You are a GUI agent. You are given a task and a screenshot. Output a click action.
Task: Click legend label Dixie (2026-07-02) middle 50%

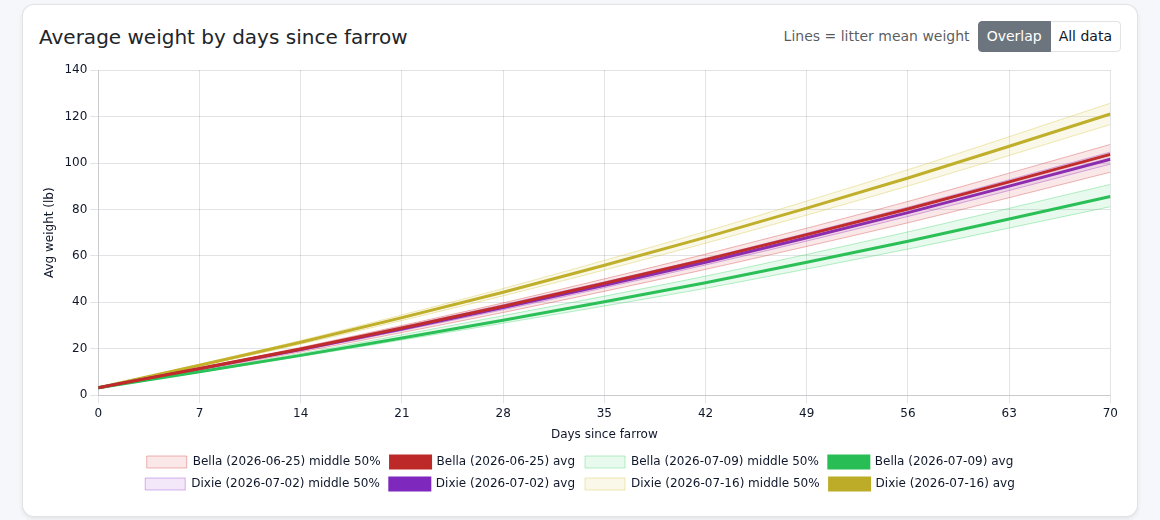(x=286, y=483)
